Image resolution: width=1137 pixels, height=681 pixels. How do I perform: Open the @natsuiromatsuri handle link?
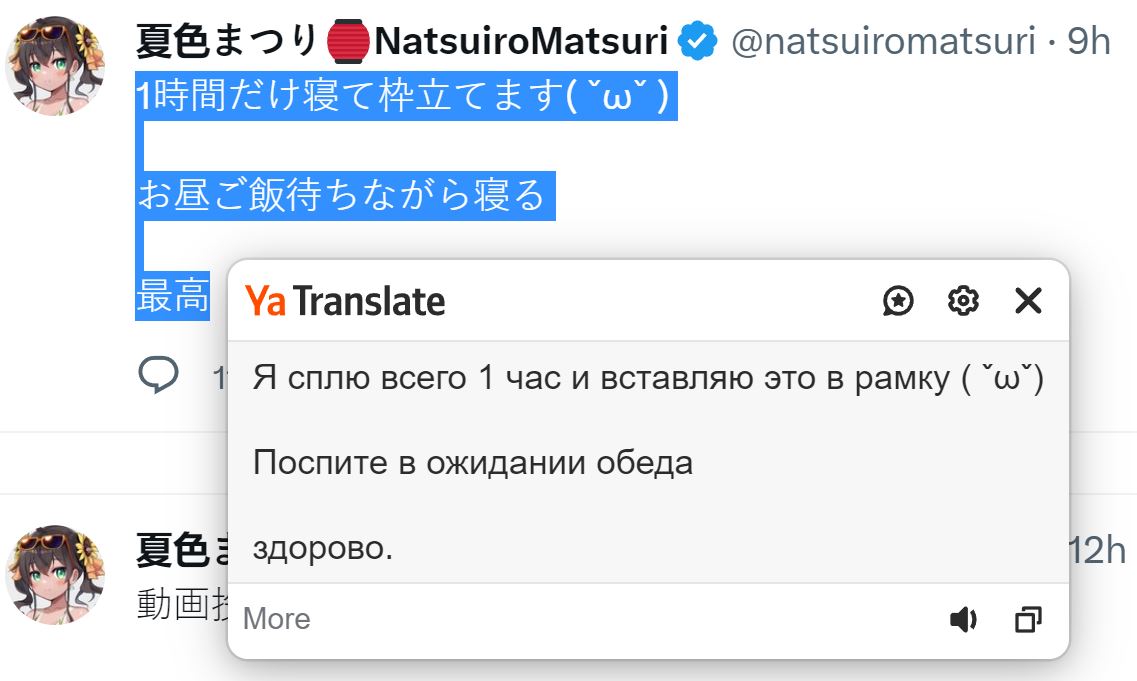pyautogui.click(x=883, y=42)
